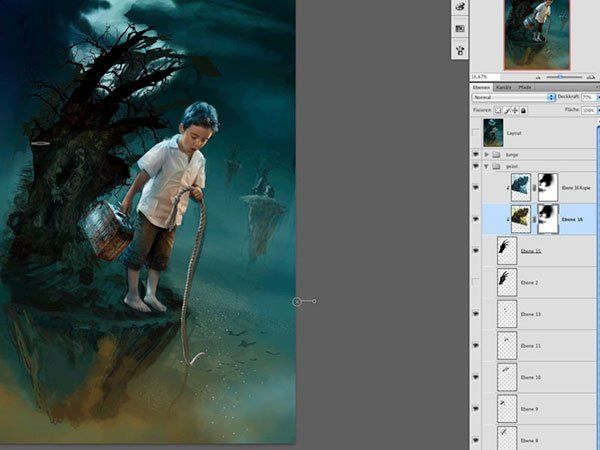Click the 'Ebene 11' layer name

click(530, 346)
